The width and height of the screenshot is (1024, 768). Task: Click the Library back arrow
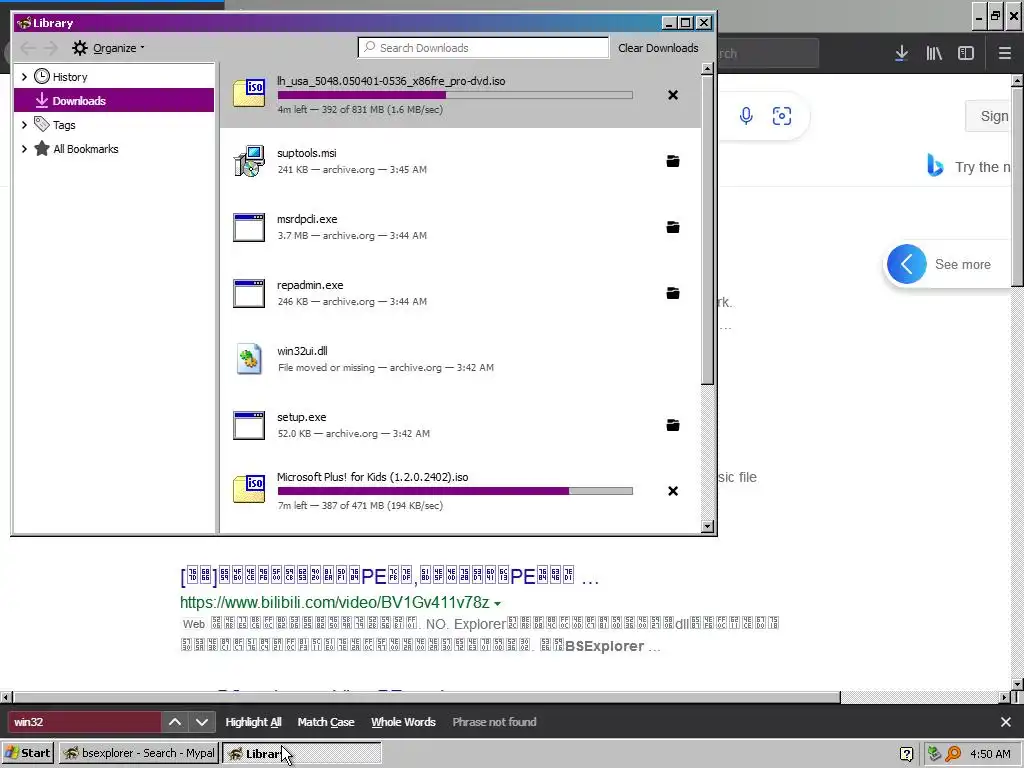(x=28, y=48)
